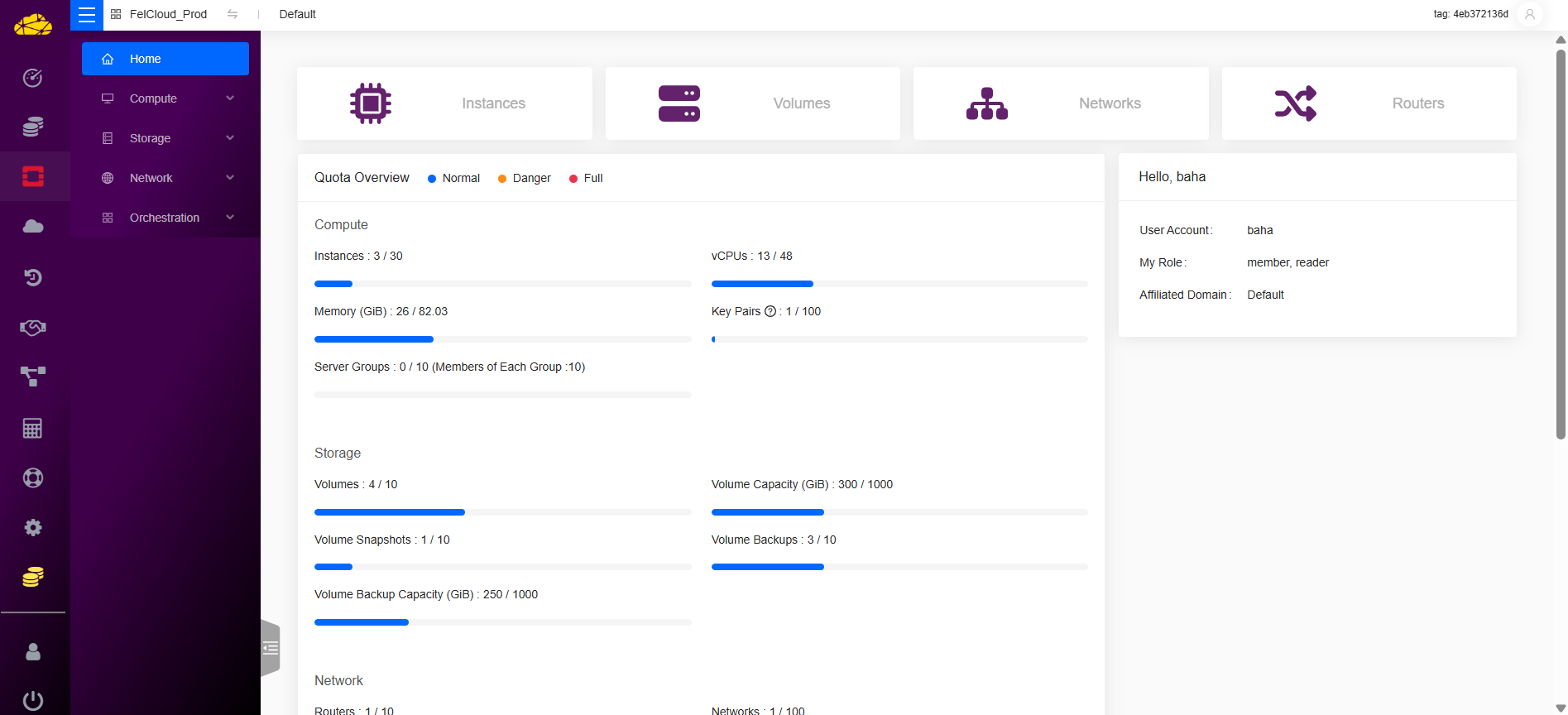Click the User Account value baha
The height and width of the screenshot is (715, 1568).
coord(1260,230)
